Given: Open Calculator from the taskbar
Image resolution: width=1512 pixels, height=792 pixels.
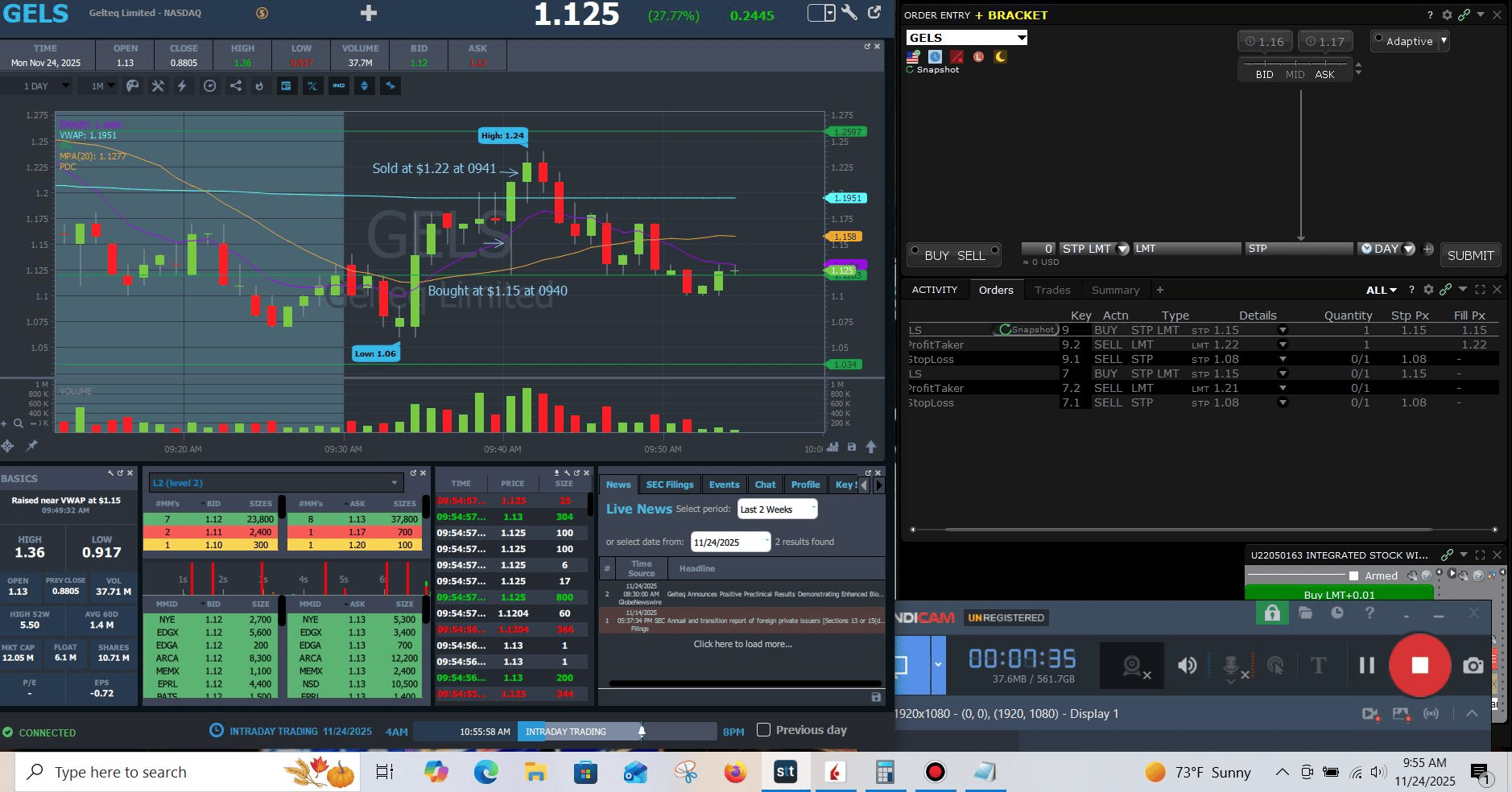Looking at the screenshot, I should [885, 773].
